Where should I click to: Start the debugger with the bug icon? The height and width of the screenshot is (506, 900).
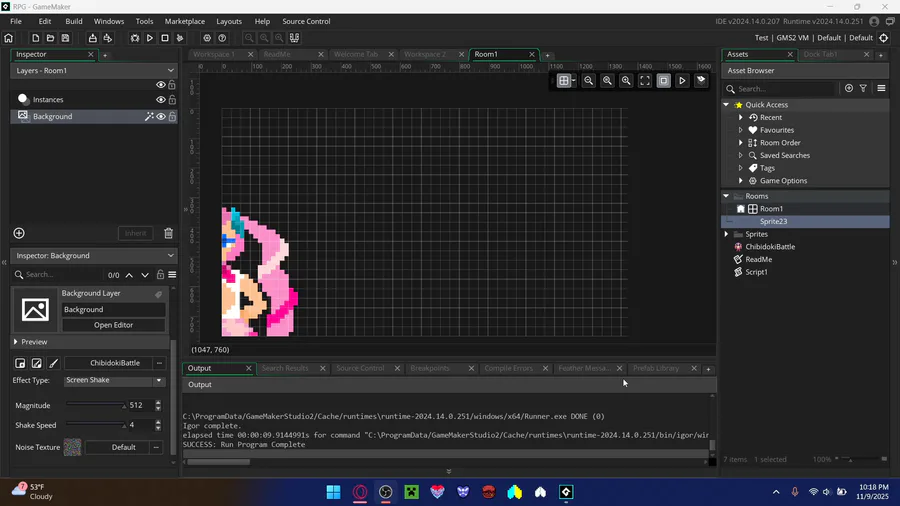click(x=135, y=38)
